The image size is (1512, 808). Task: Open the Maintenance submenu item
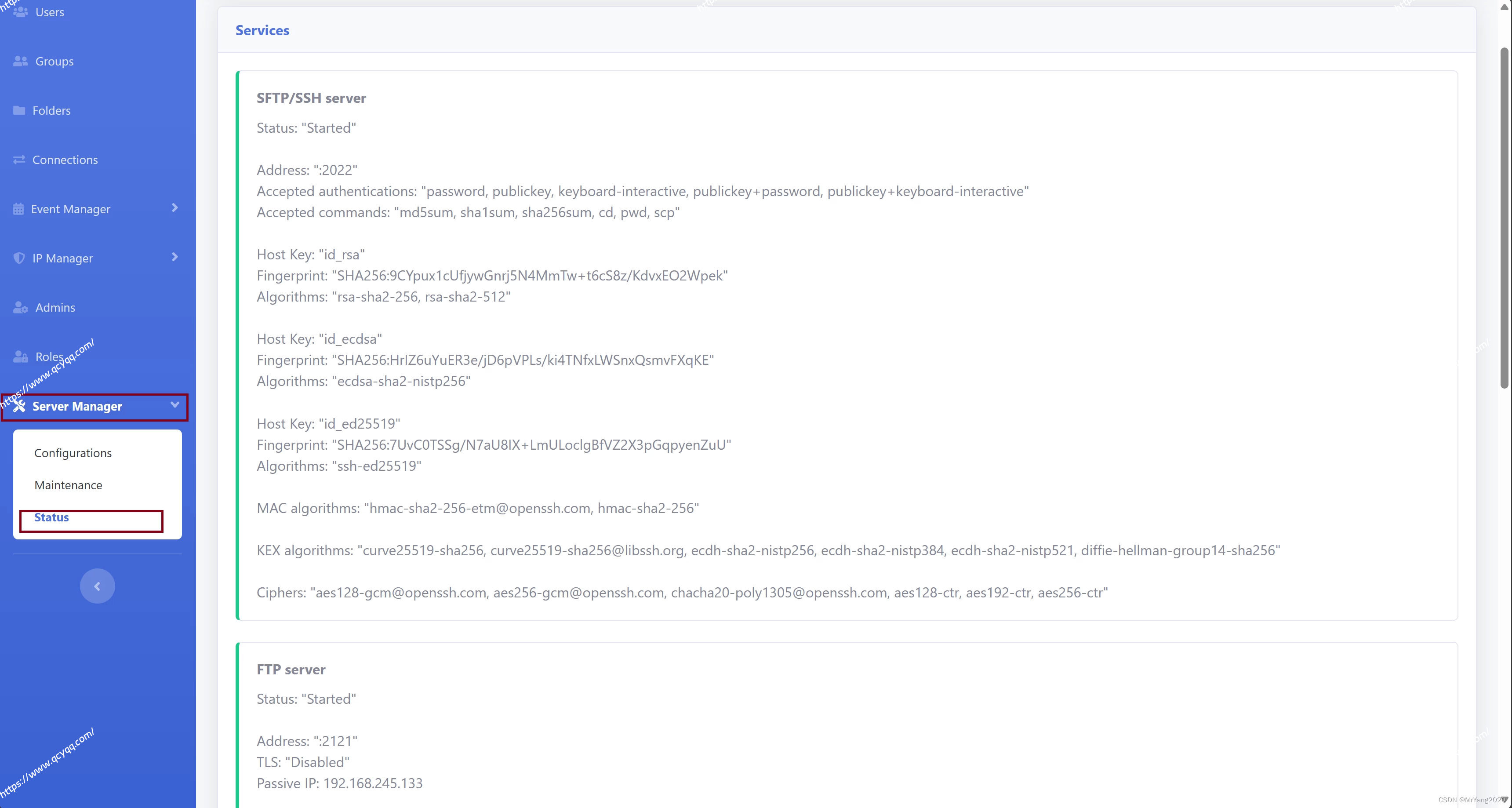tap(68, 486)
